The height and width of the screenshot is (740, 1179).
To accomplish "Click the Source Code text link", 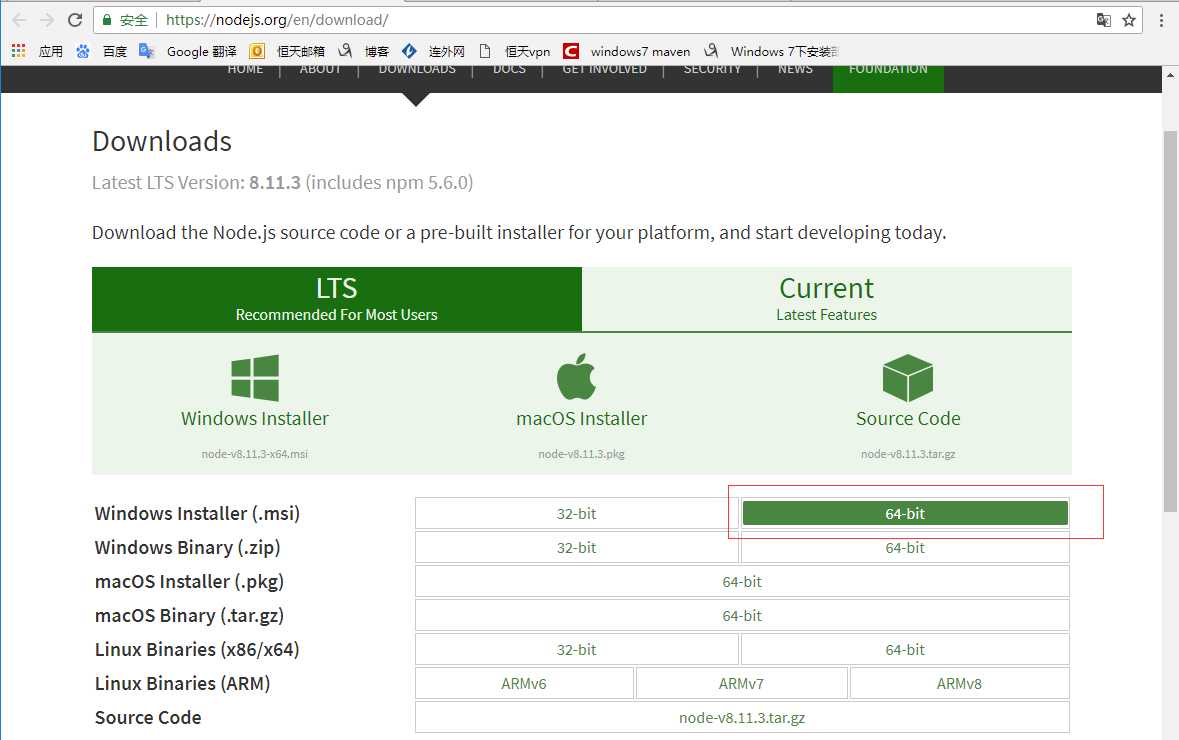I will [908, 419].
